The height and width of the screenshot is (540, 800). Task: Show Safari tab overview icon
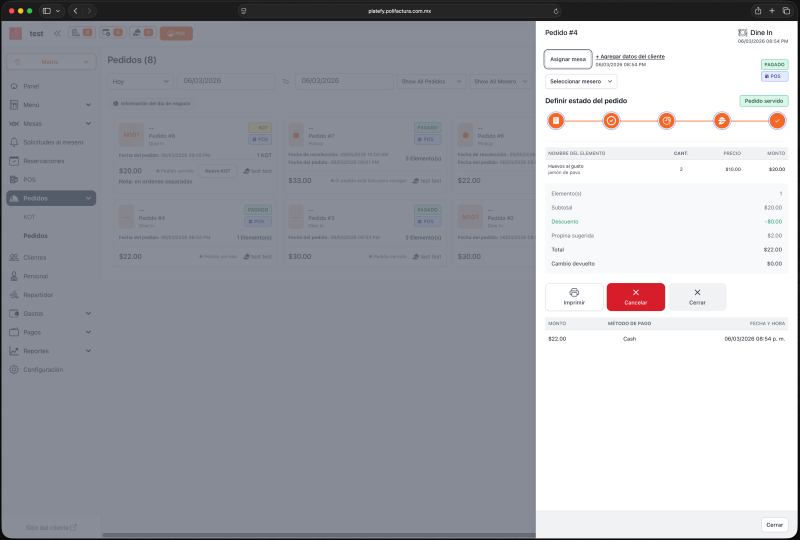(x=786, y=11)
